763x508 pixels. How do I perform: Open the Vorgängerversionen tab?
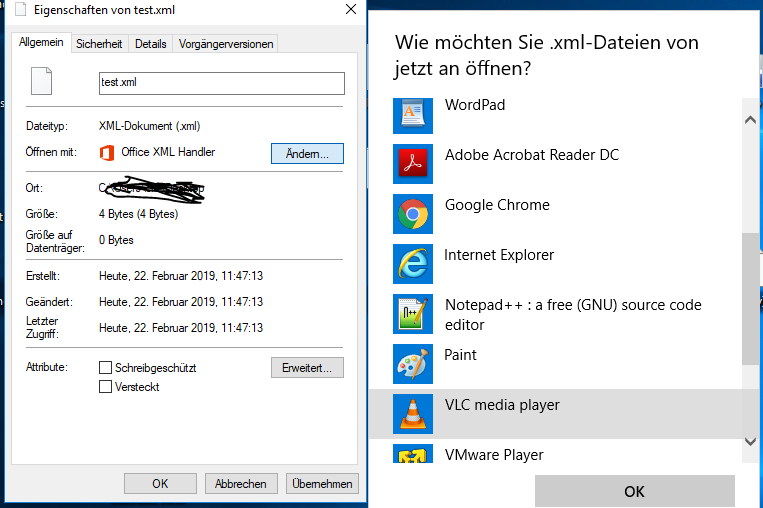(x=226, y=44)
